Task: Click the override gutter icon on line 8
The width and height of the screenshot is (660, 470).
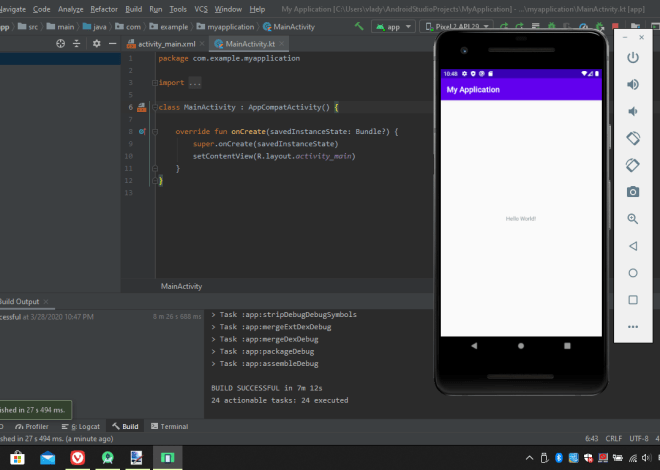Action: pos(142,132)
